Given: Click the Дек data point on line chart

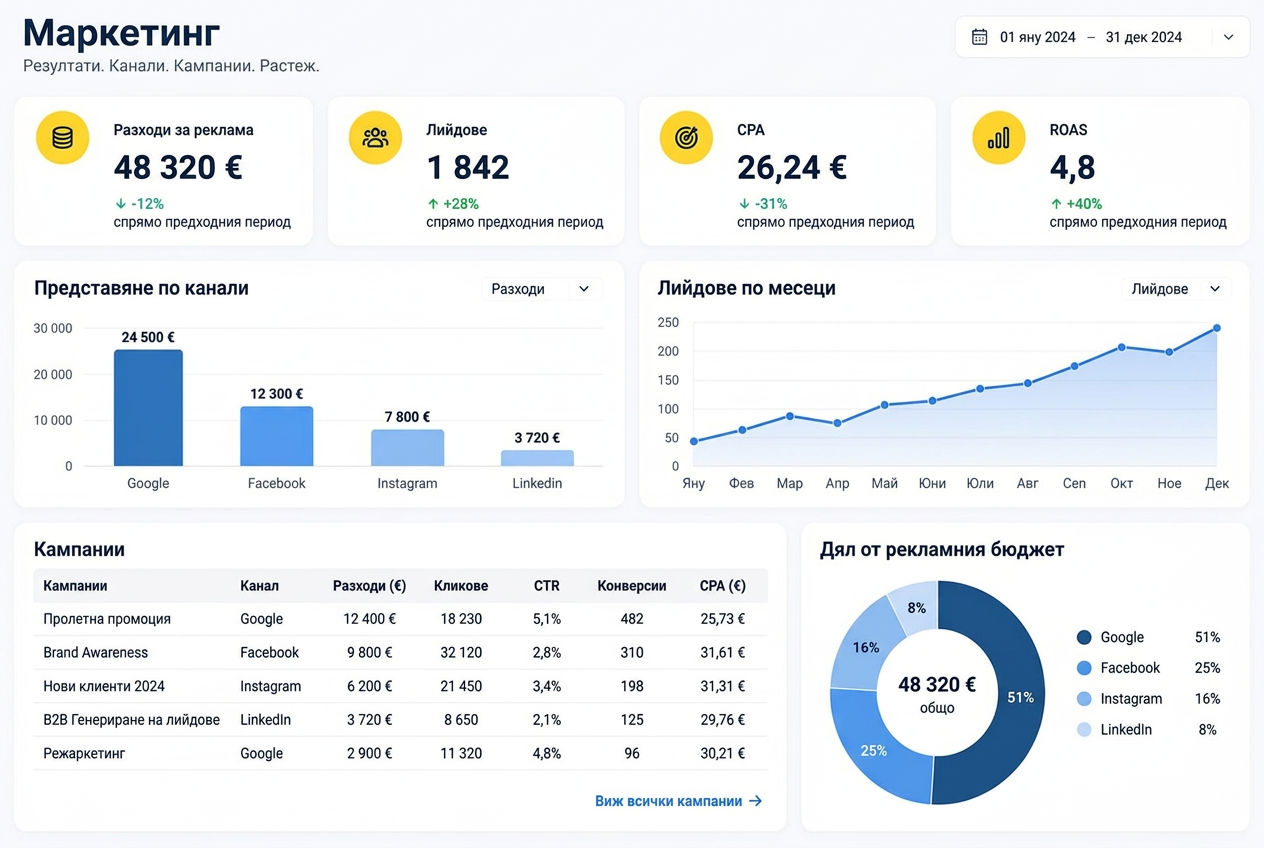Looking at the screenshot, I should click(x=1217, y=328).
